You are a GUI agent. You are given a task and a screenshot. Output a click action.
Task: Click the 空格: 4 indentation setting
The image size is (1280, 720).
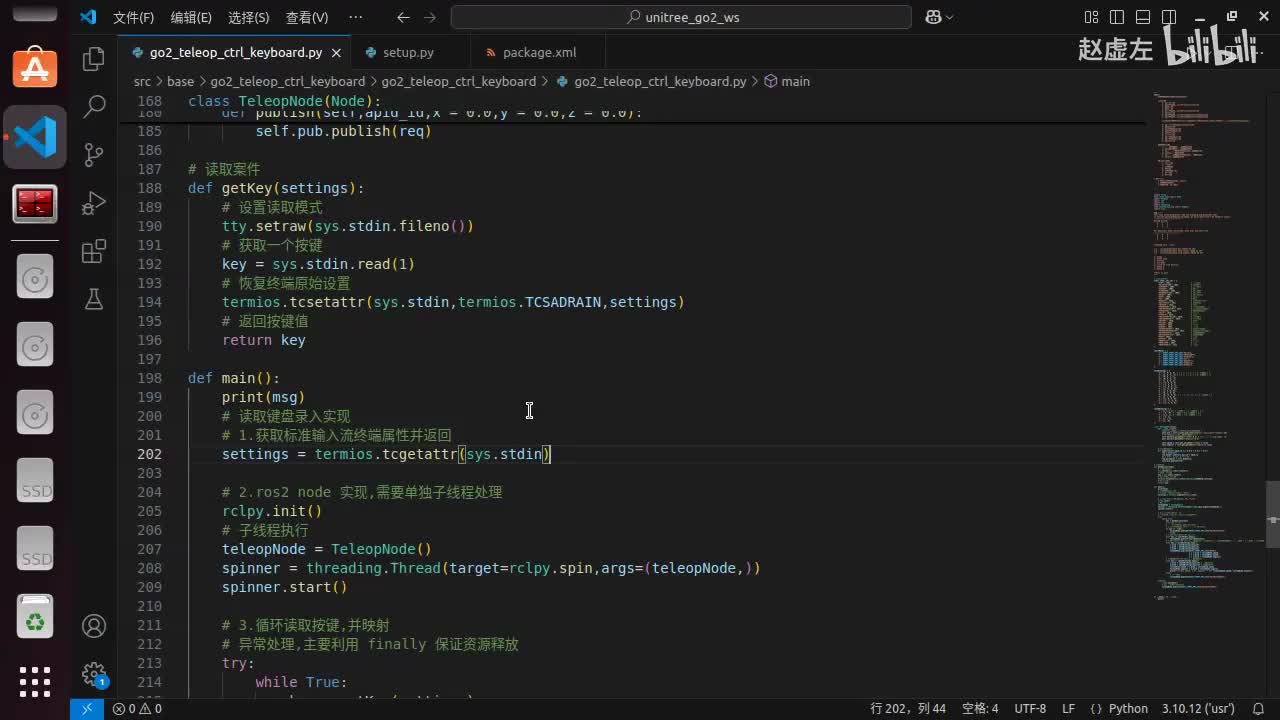pyautogui.click(x=980, y=709)
